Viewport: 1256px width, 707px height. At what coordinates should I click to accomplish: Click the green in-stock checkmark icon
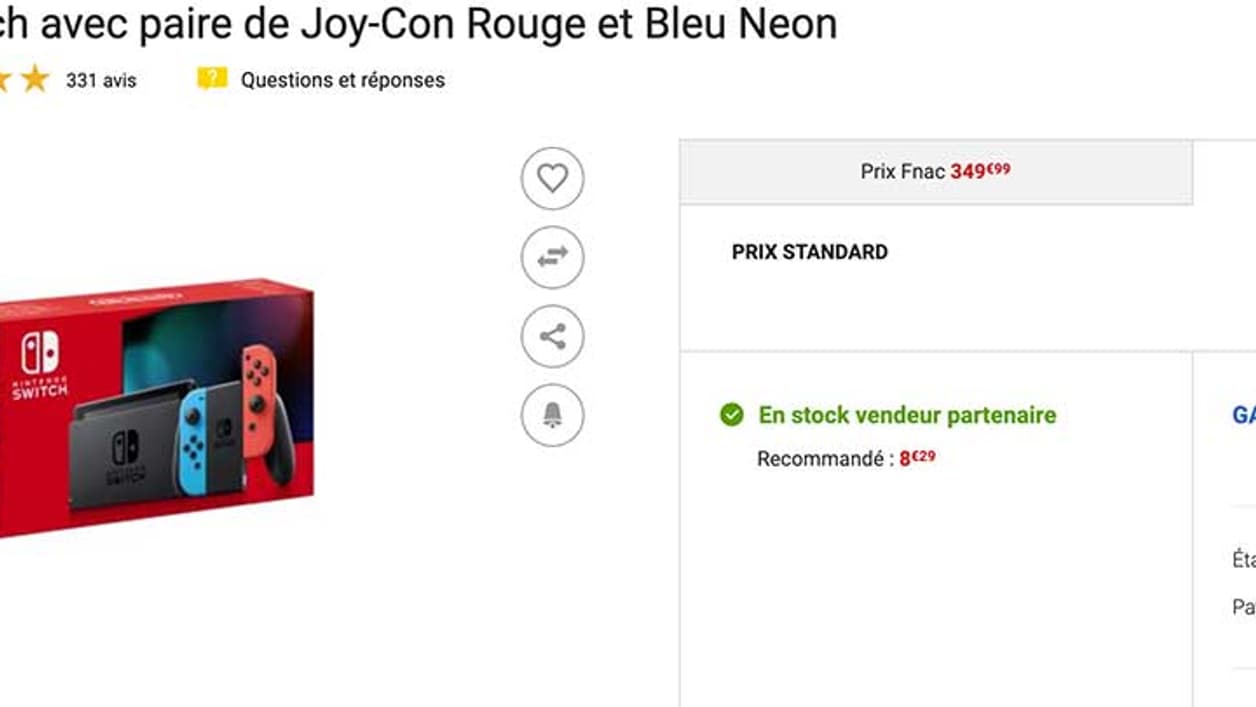pos(735,413)
